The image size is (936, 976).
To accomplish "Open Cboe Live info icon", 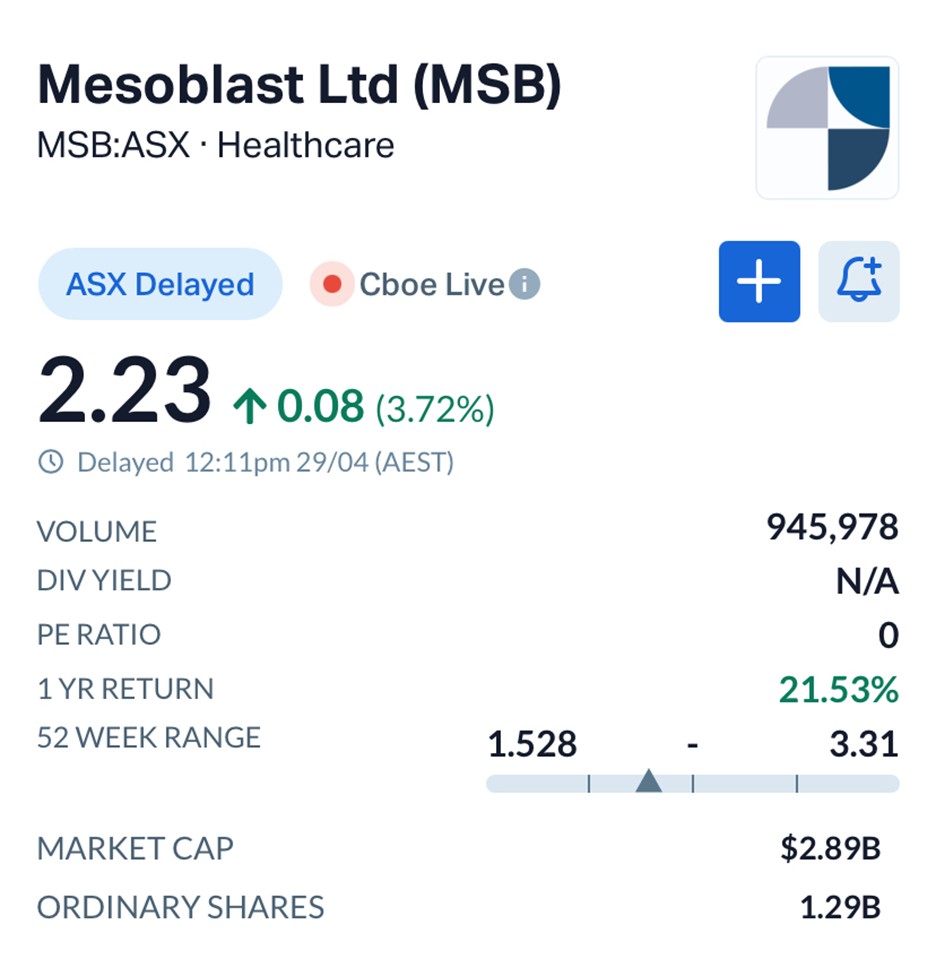I will 524,285.
